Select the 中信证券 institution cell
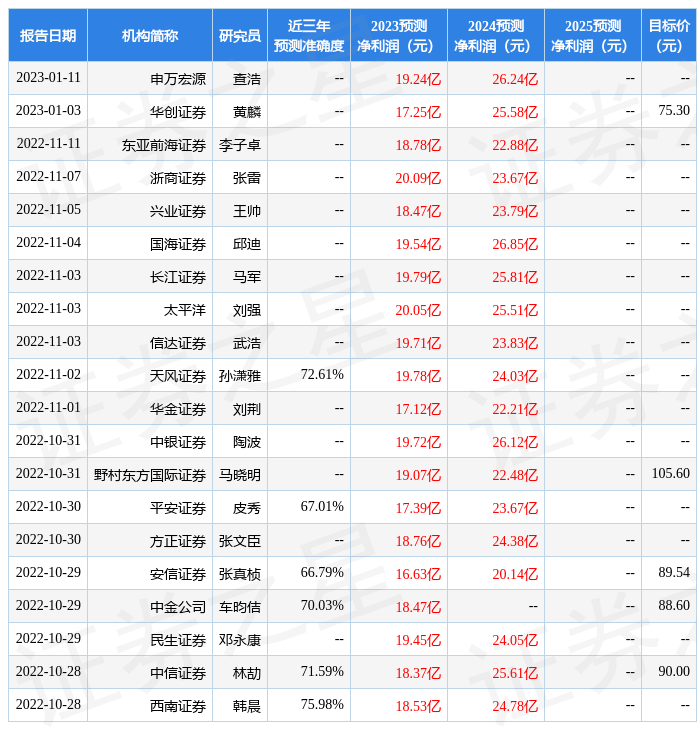Screen dimensions: 697x730 (x=150, y=673)
